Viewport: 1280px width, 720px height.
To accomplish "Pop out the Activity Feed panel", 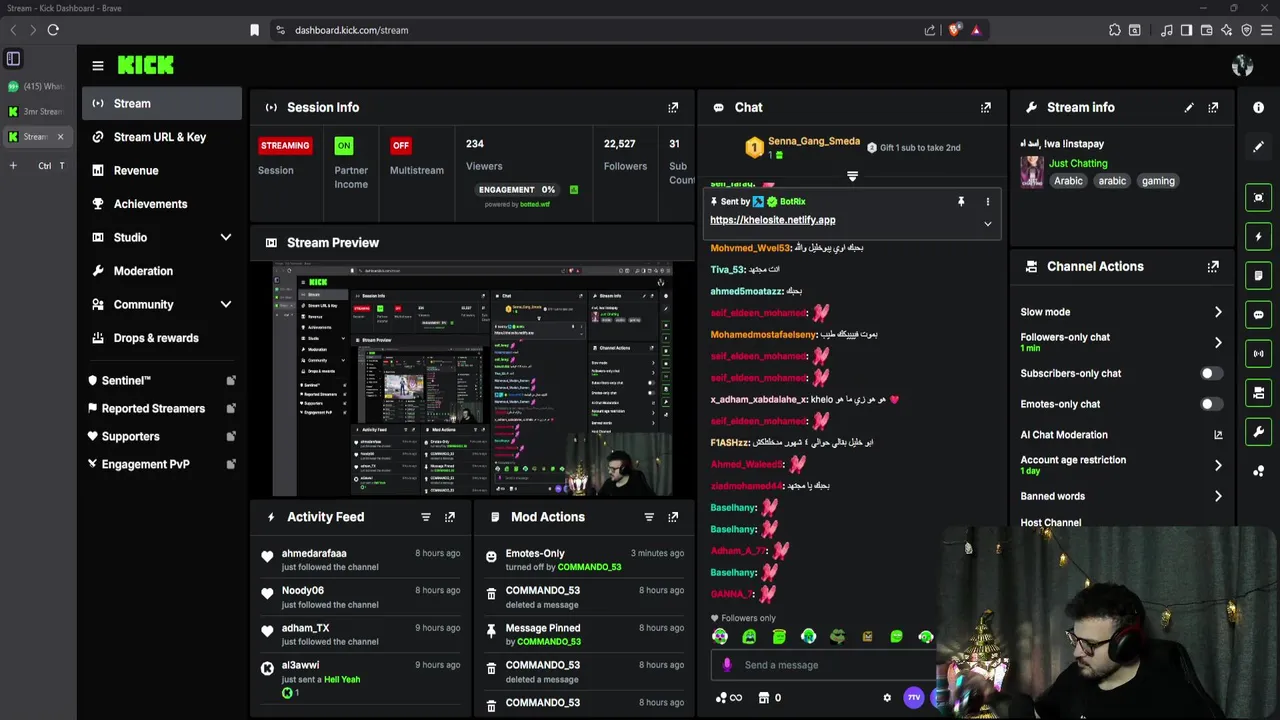I will click(x=450, y=517).
